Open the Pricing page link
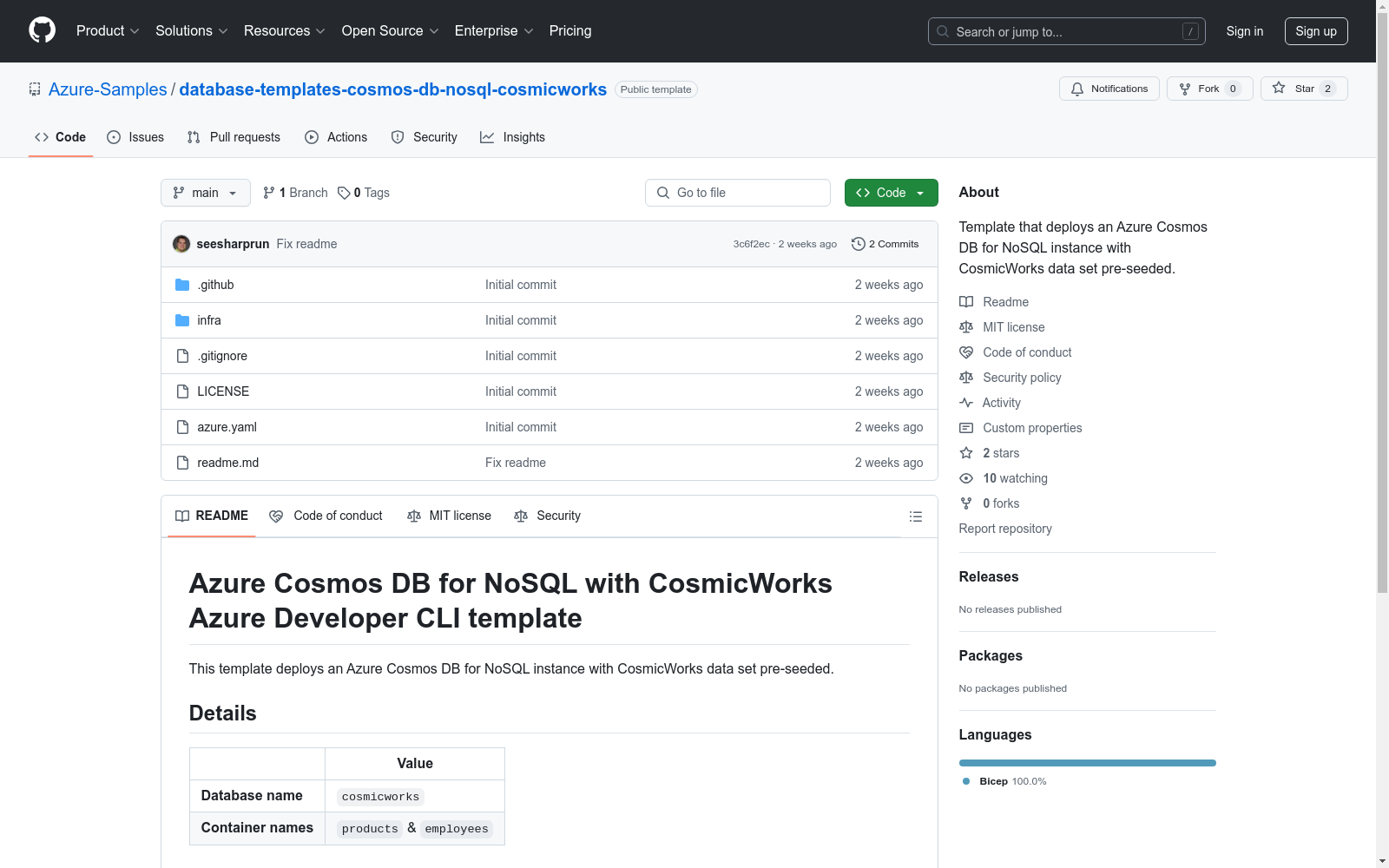1389x868 pixels. coord(570,31)
